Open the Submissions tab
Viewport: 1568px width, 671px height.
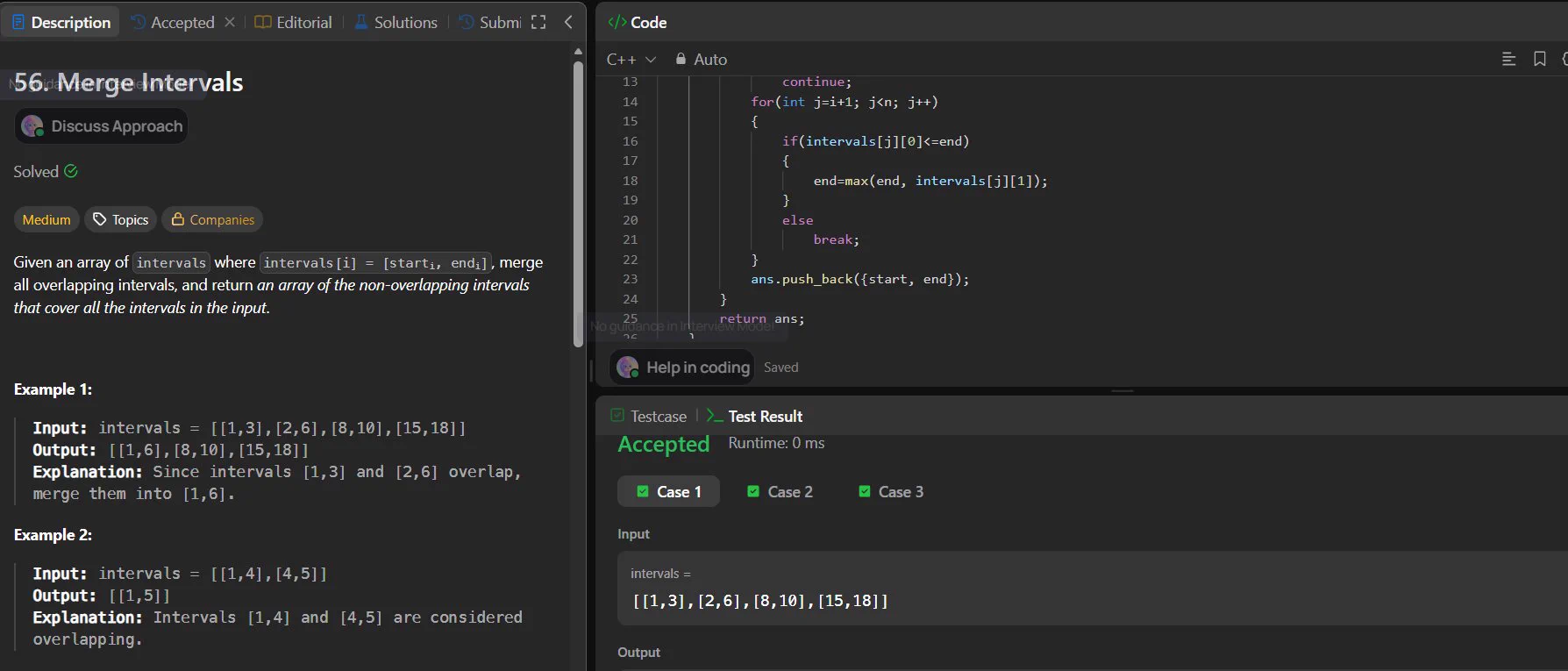pos(490,22)
